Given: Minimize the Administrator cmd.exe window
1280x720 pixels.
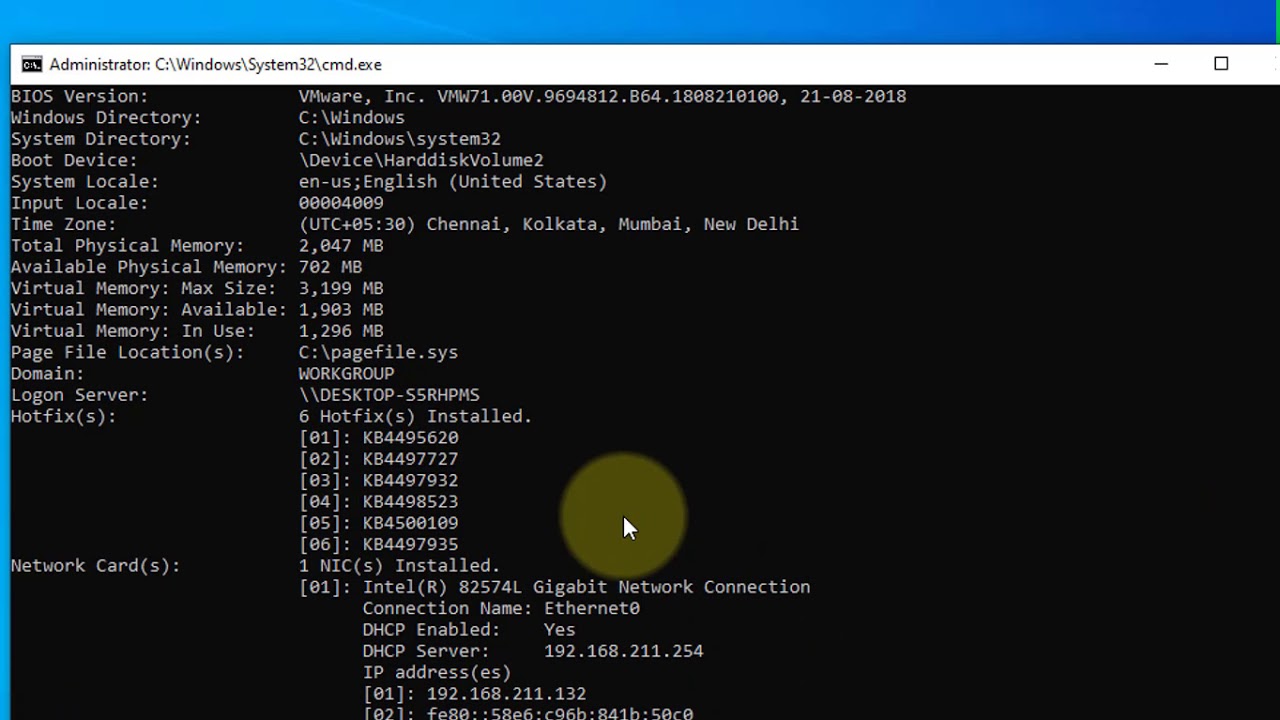Looking at the screenshot, I should 1161,64.
